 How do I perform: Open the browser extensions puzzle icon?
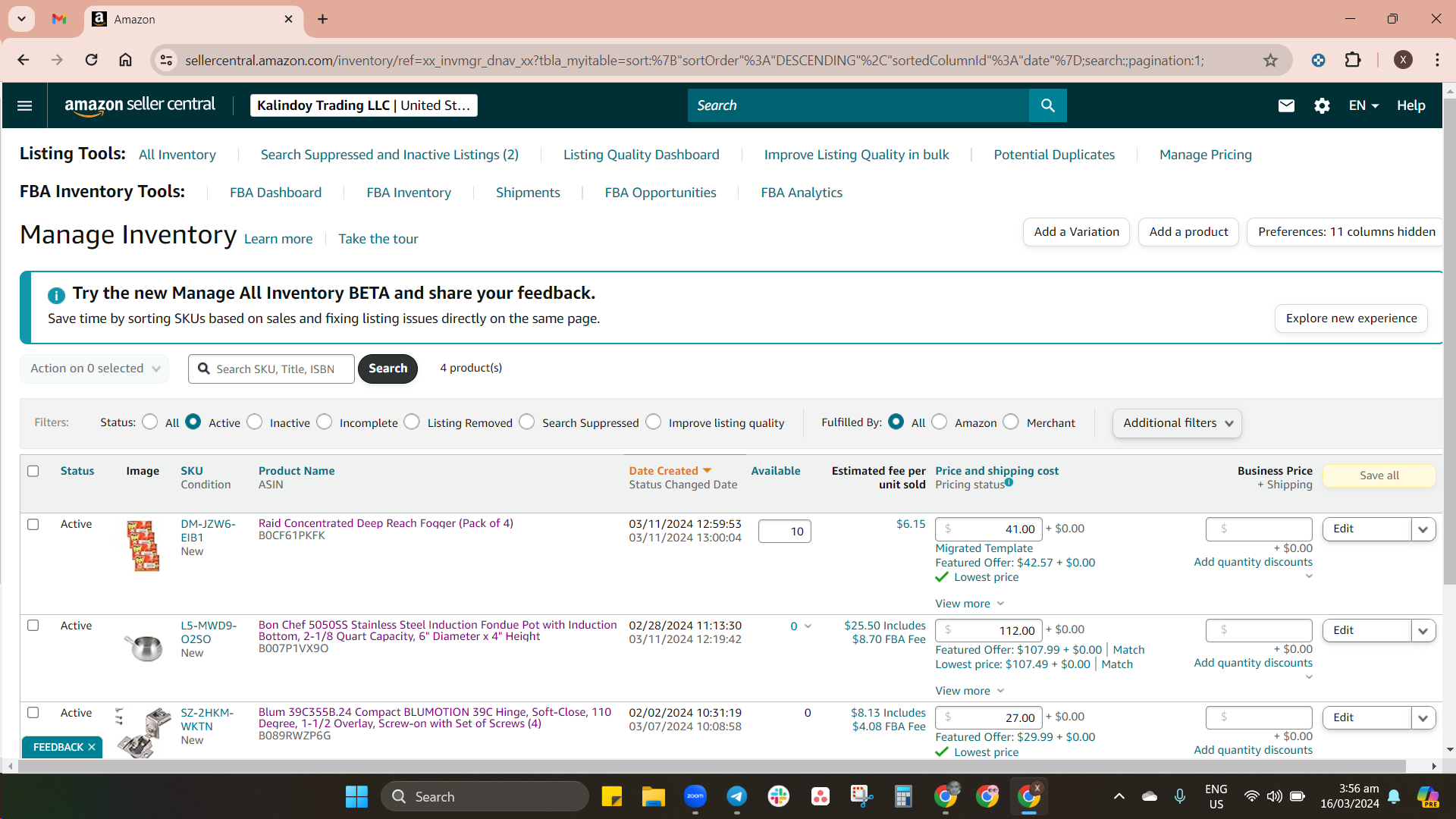[1353, 60]
